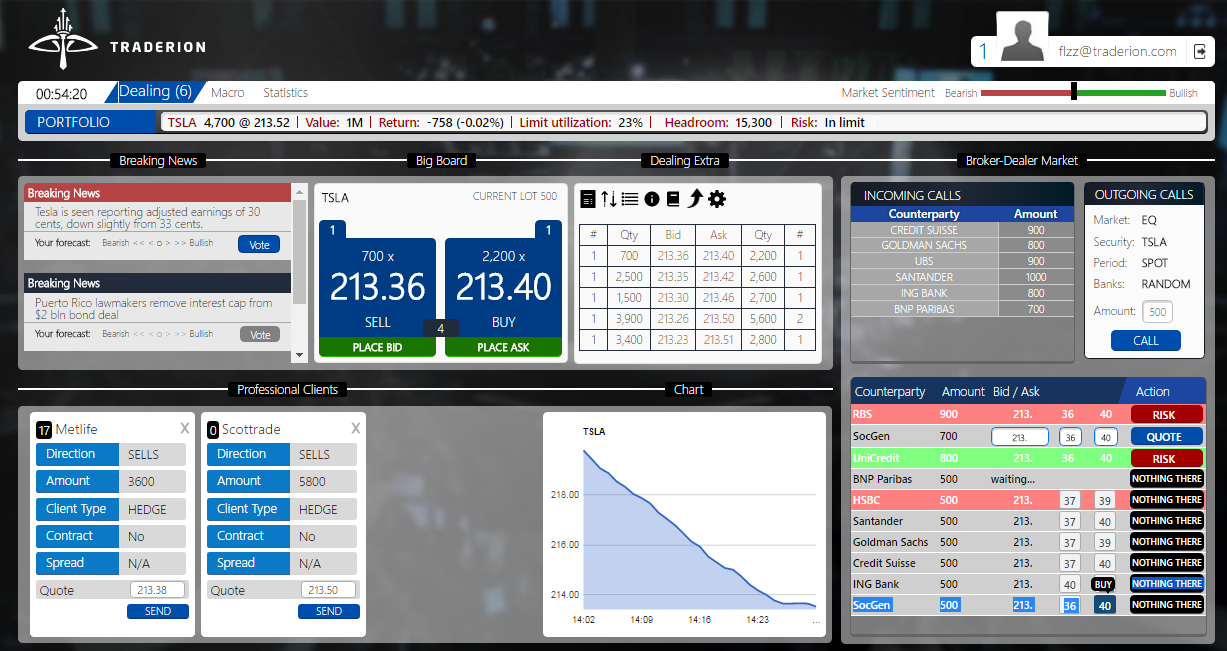Screen dimensions: 1227x651
Task: Send the Metlife quote
Action: coord(158,611)
